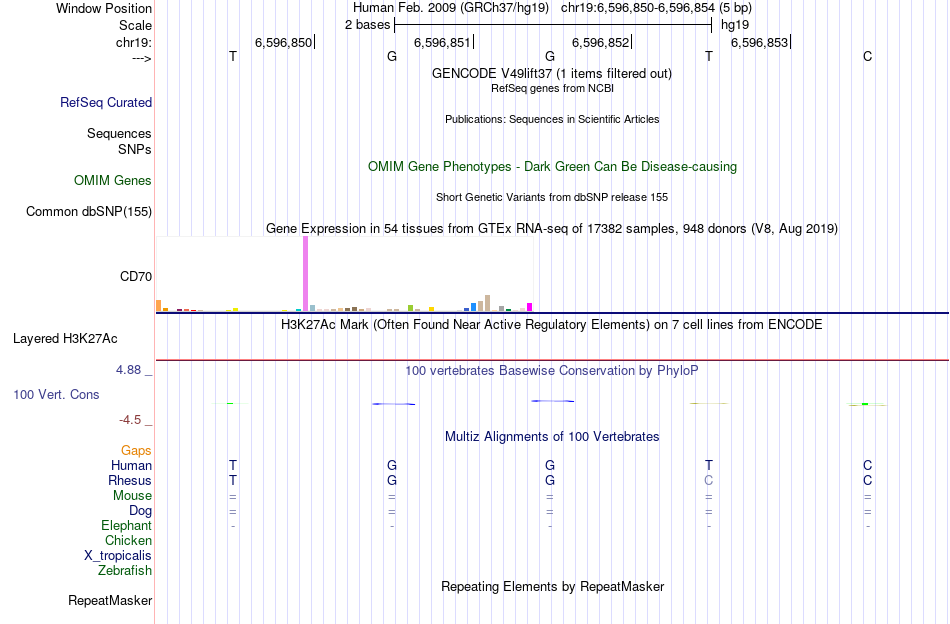The image size is (950, 624).
Task: Click Short Genetic Variants from dbSNP title
Action: click(x=552, y=197)
